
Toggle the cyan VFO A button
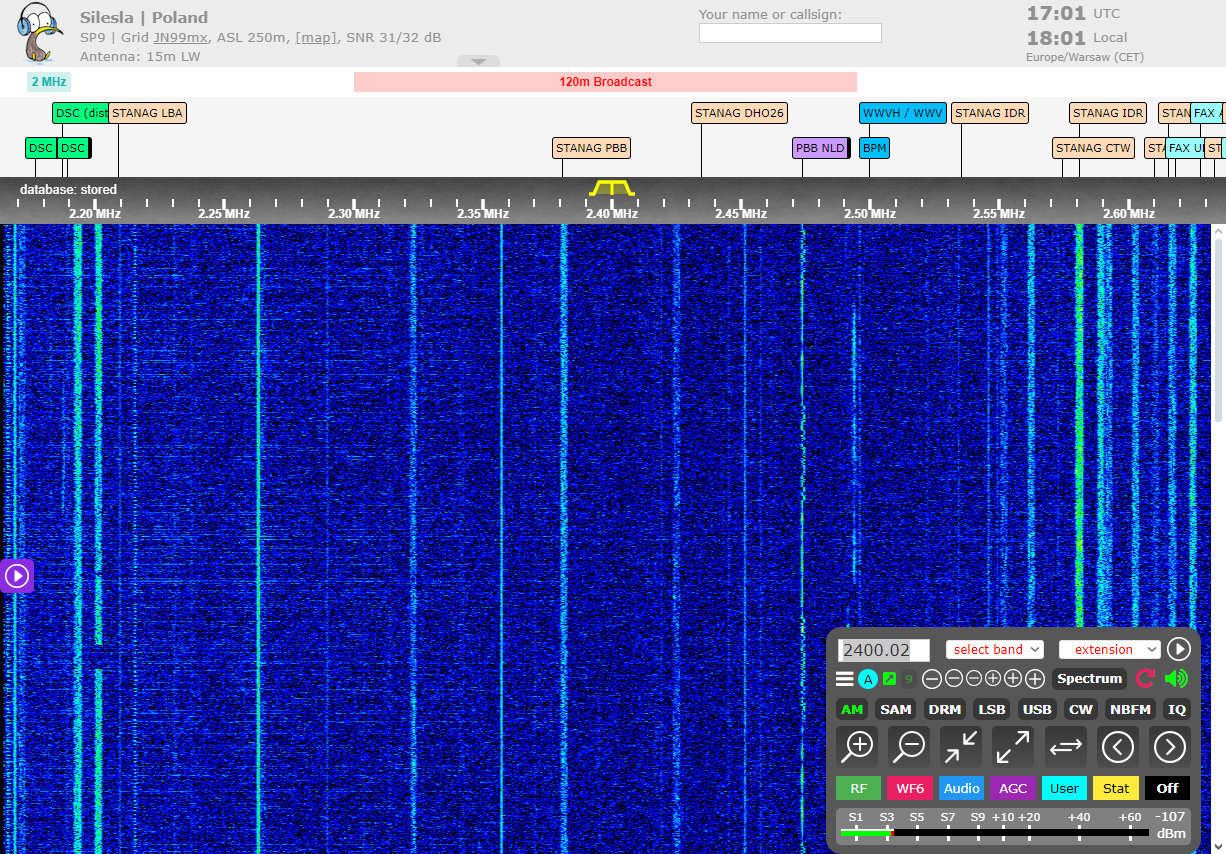pyautogui.click(x=868, y=679)
